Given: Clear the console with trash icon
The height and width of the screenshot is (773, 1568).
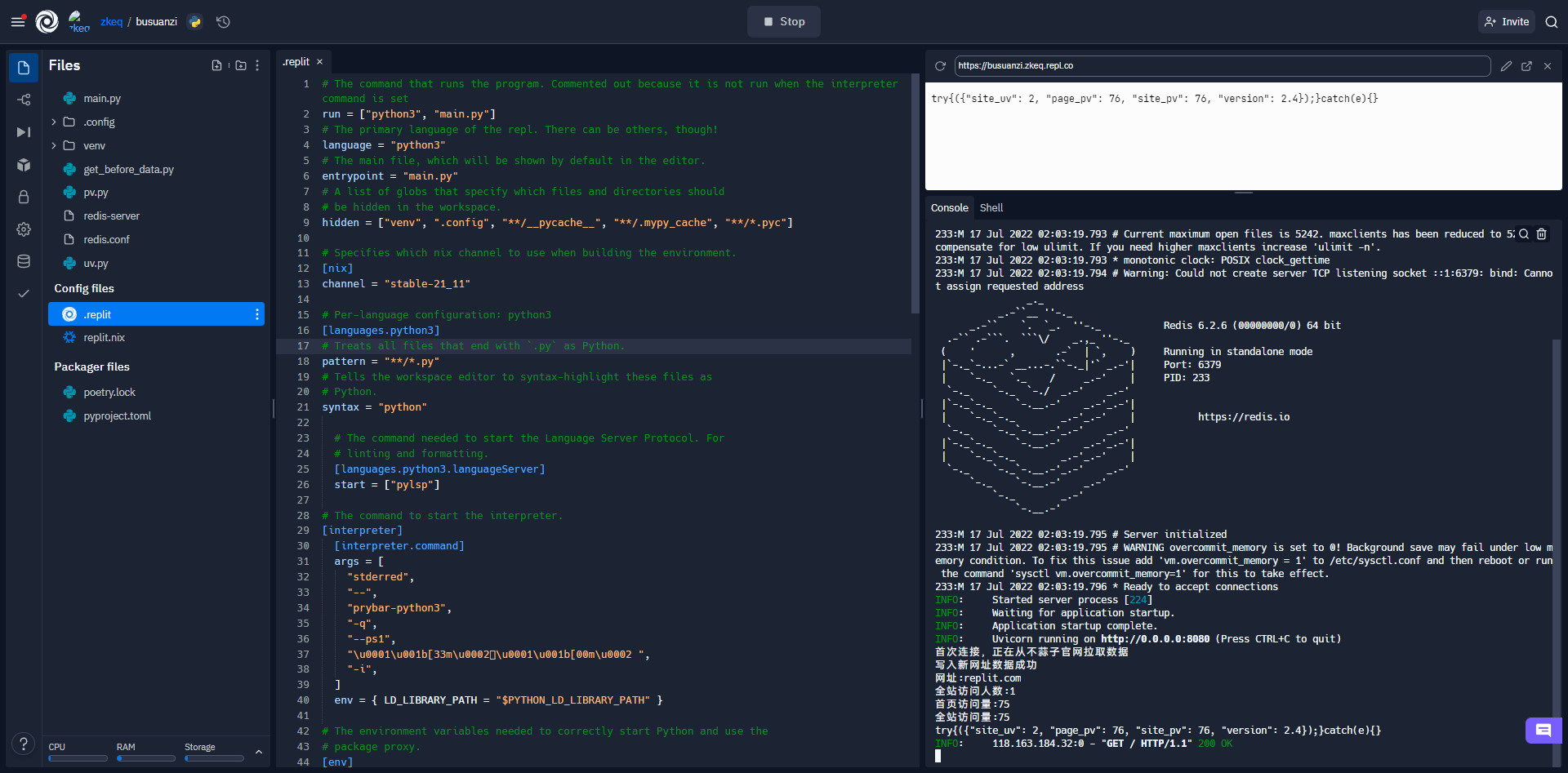Looking at the screenshot, I should (1543, 234).
